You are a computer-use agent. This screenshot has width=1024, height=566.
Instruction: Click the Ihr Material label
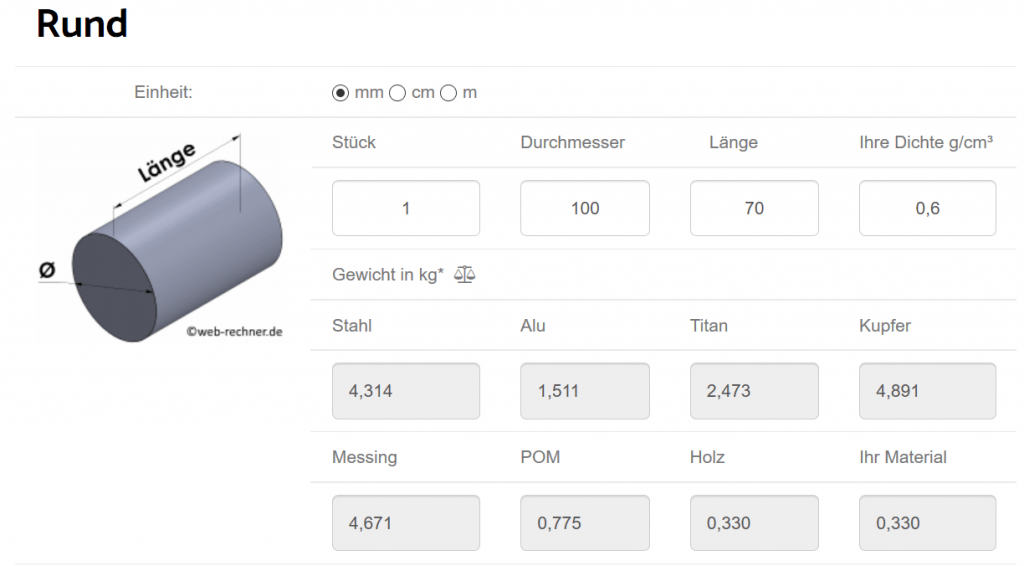[903, 457]
